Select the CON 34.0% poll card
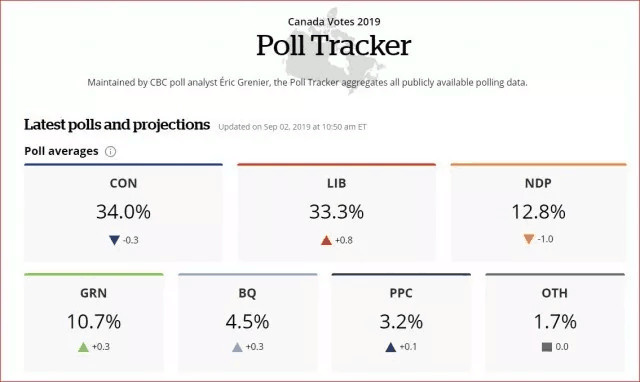 (123, 213)
